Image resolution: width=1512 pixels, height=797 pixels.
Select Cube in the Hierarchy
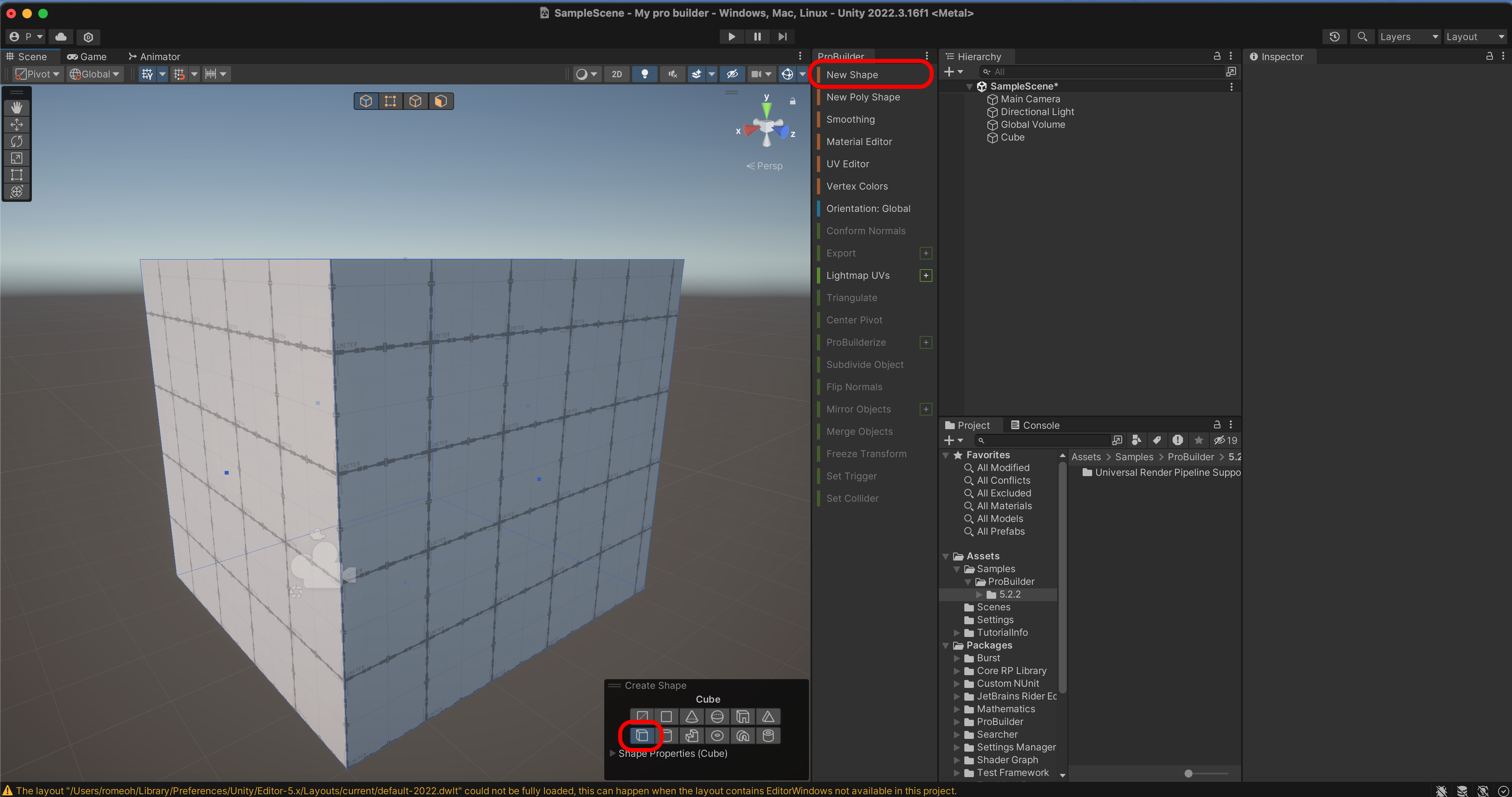pos(1012,137)
